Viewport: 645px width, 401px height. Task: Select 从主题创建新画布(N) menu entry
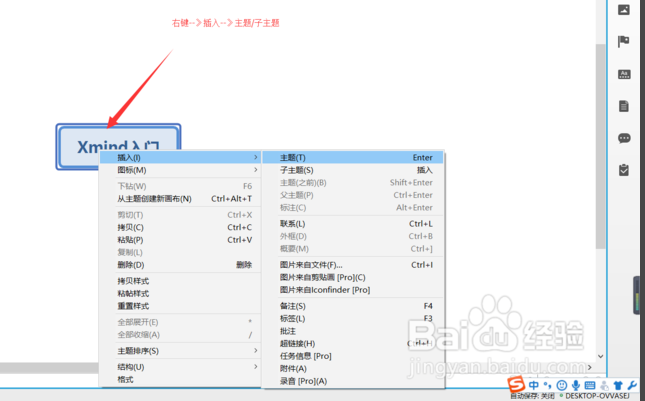click(180, 199)
